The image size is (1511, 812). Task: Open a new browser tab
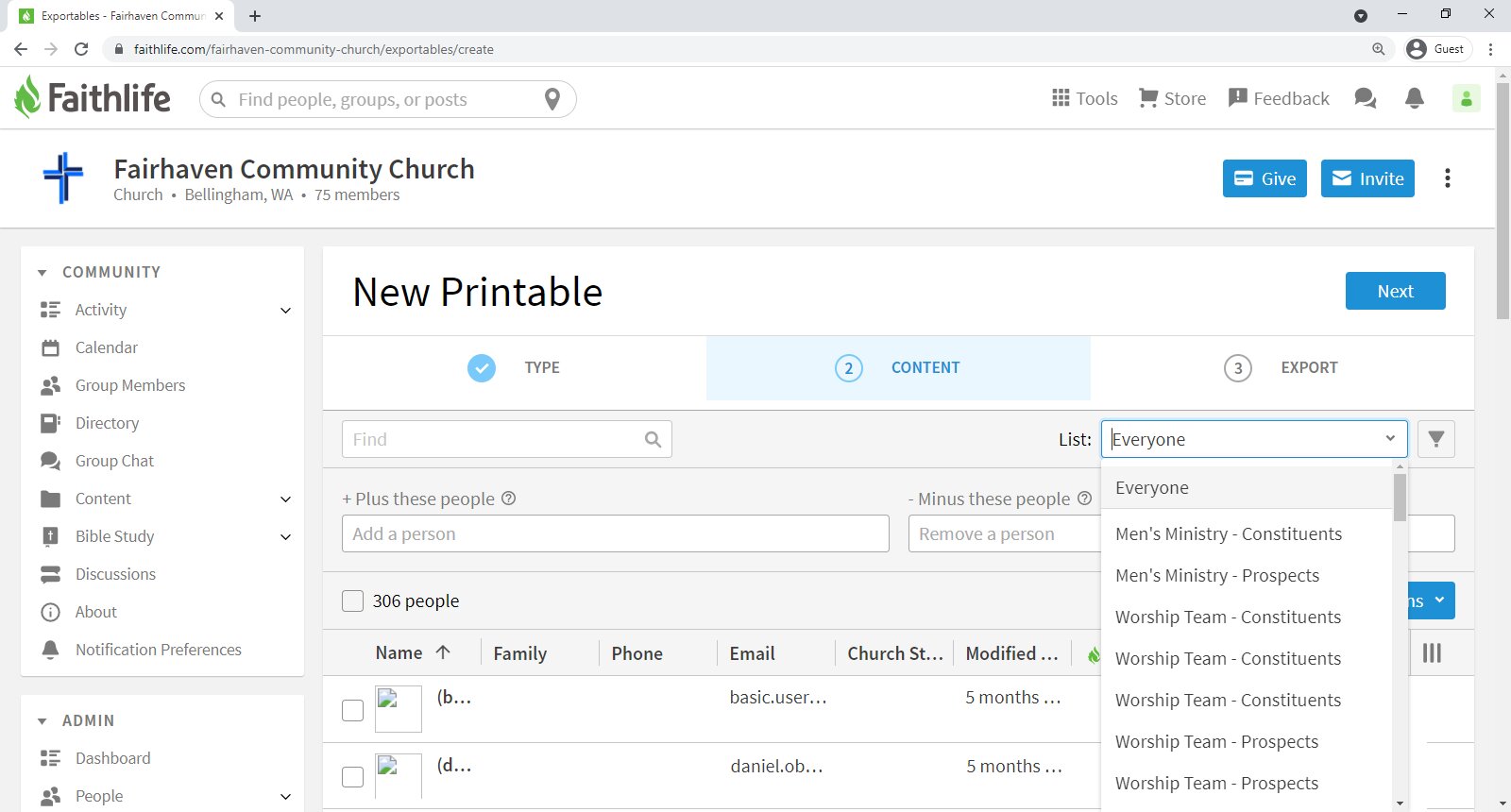pyautogui.click(x=255, y=16)
